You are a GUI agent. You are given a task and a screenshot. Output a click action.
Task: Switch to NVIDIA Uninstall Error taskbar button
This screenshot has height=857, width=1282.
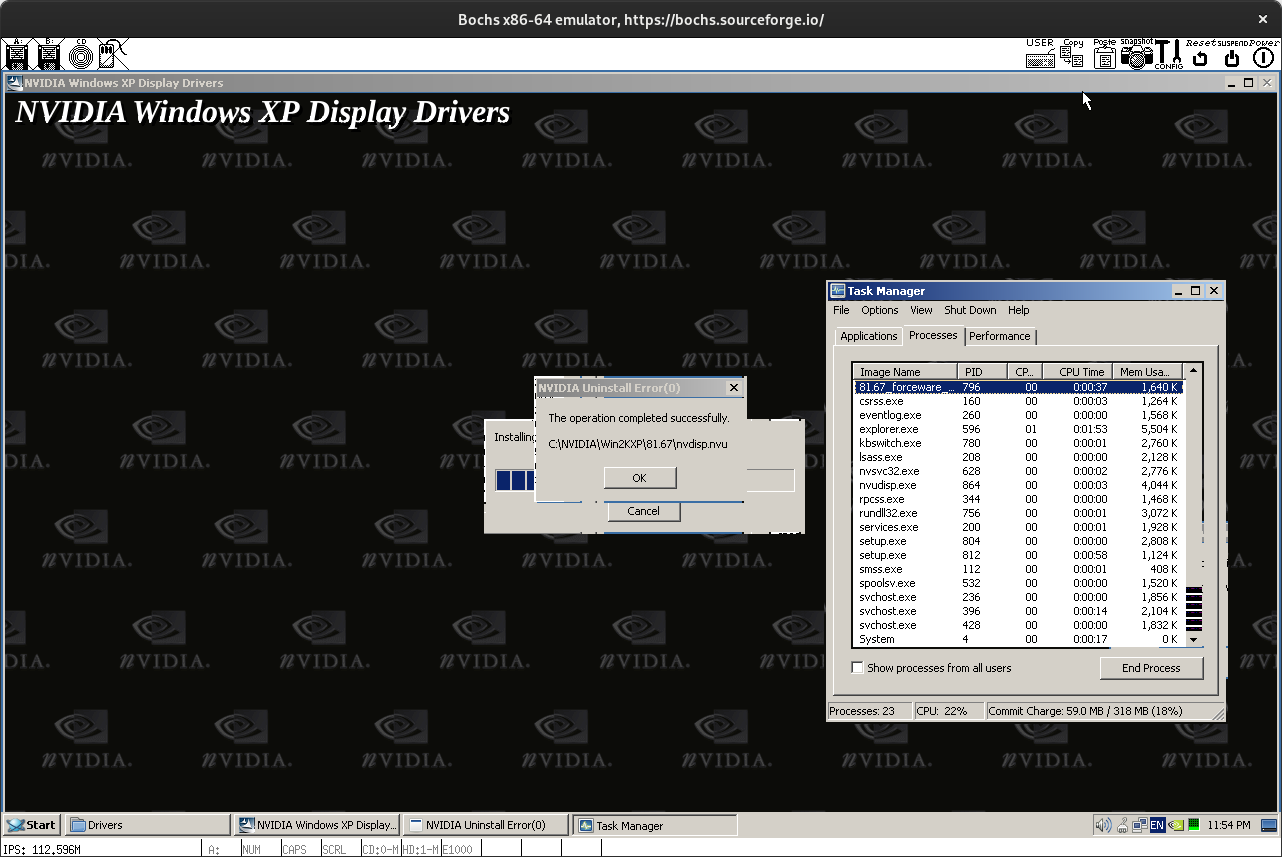486,825
